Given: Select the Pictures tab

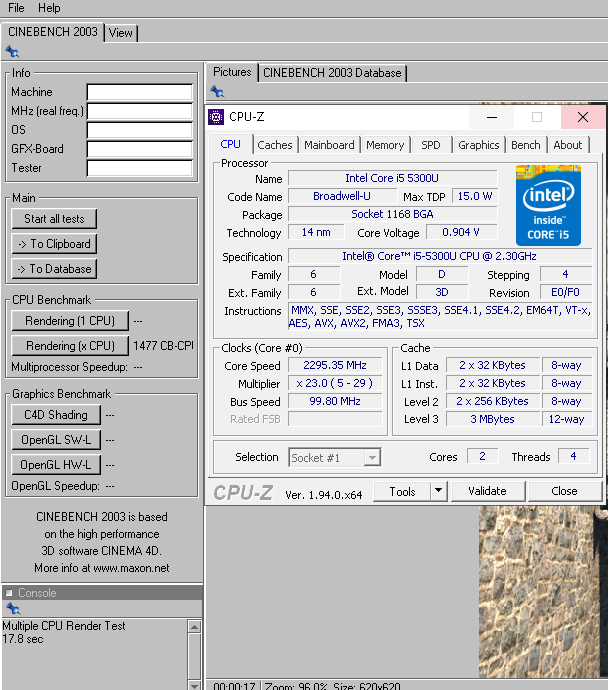Looking at the screenshot, I should tap(232, 72).
